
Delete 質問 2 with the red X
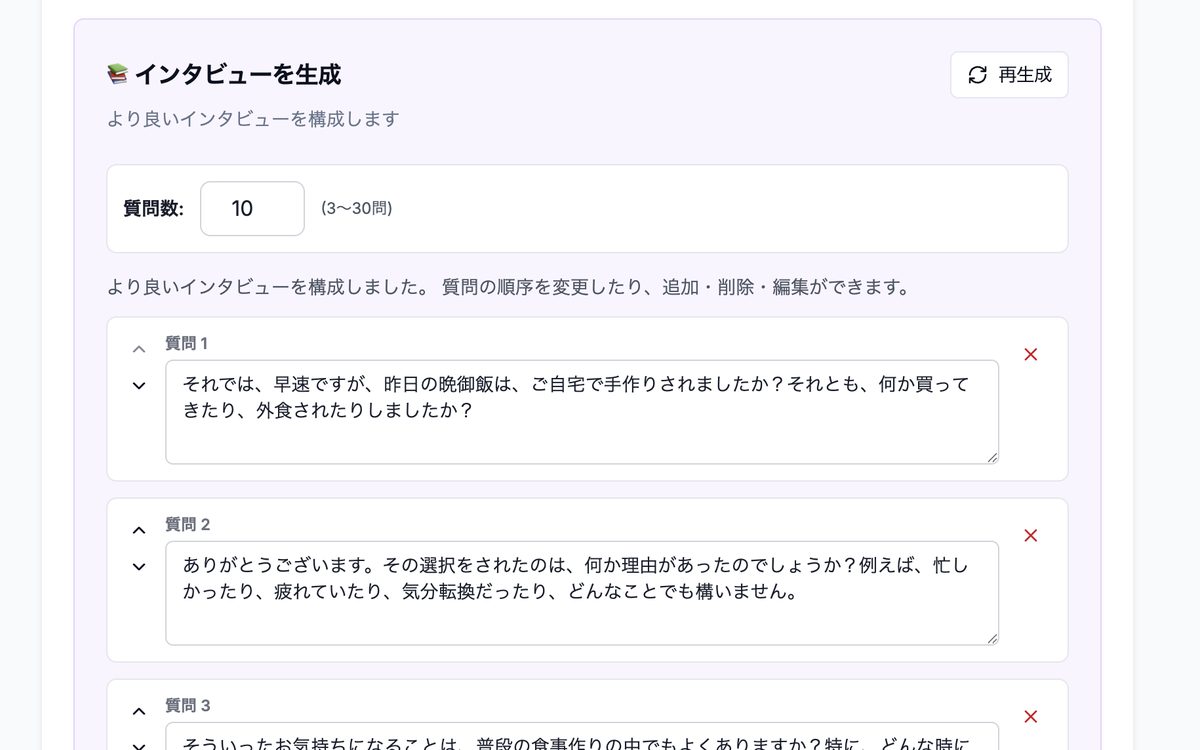1031,535
